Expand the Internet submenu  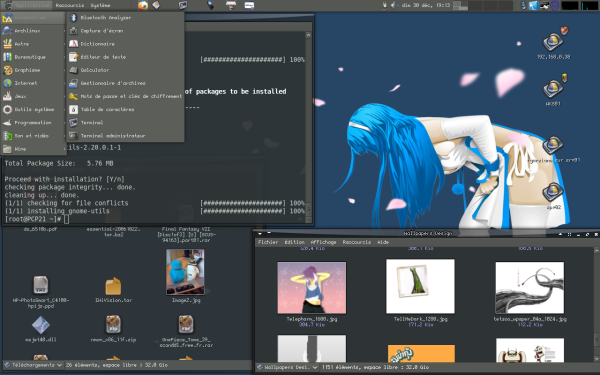(33, 83)
